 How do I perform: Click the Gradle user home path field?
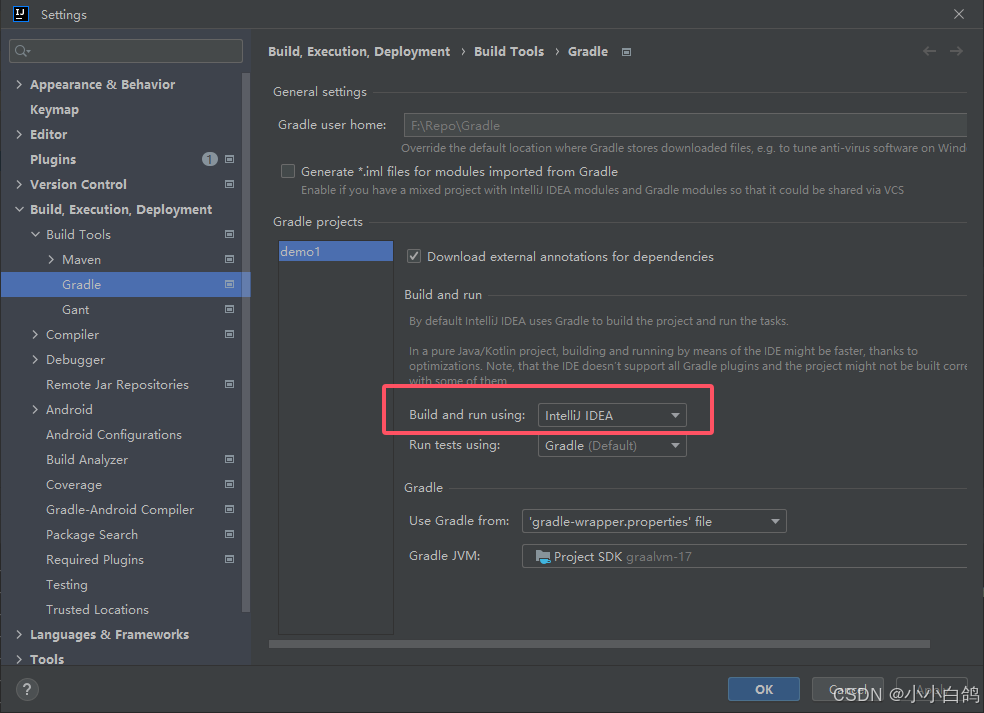coord(685,125)
